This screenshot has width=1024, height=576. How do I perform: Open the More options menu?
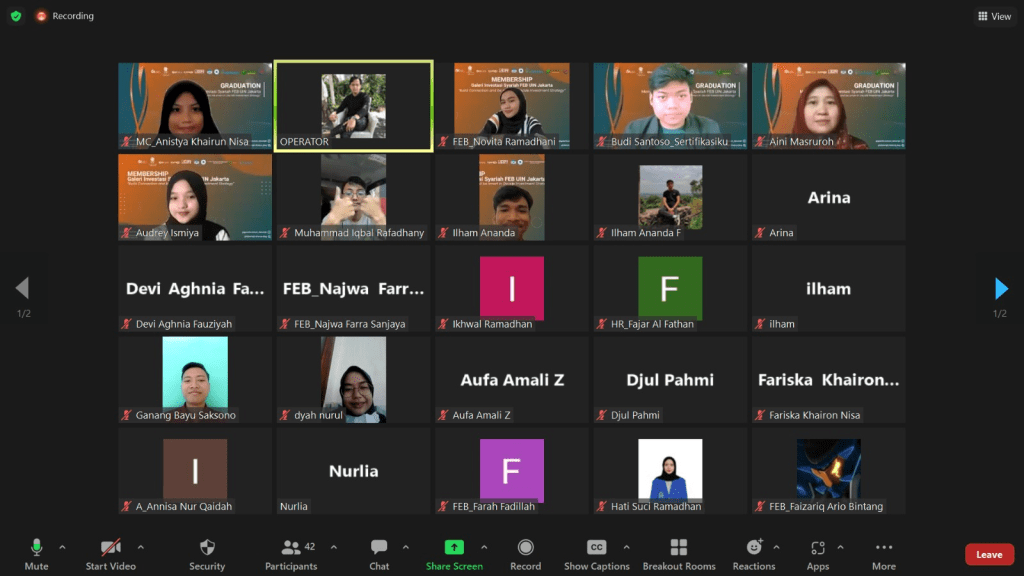[x=883, y=553]
